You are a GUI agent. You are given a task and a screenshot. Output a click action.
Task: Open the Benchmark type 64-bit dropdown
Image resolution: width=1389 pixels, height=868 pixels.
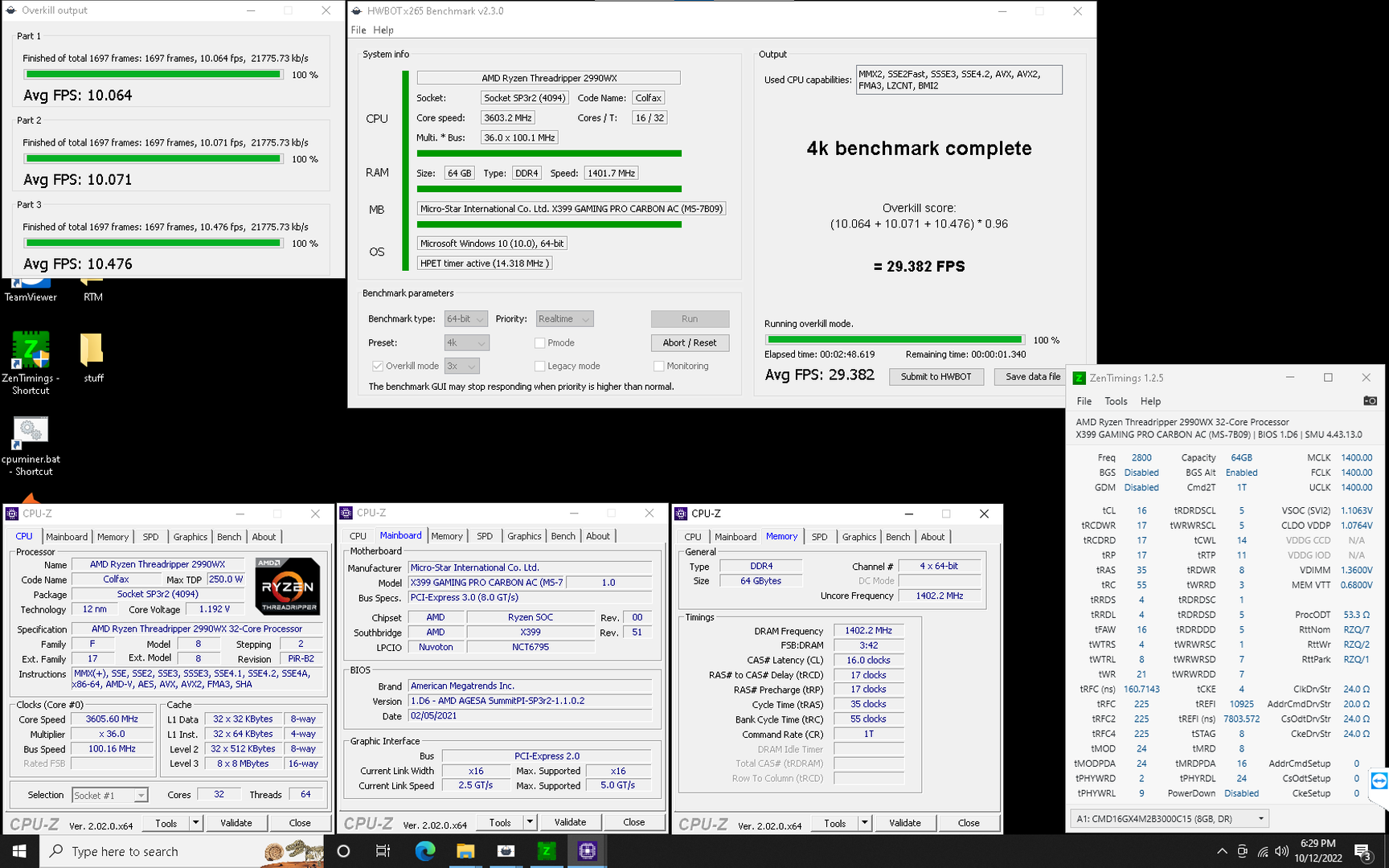(466, 319)
